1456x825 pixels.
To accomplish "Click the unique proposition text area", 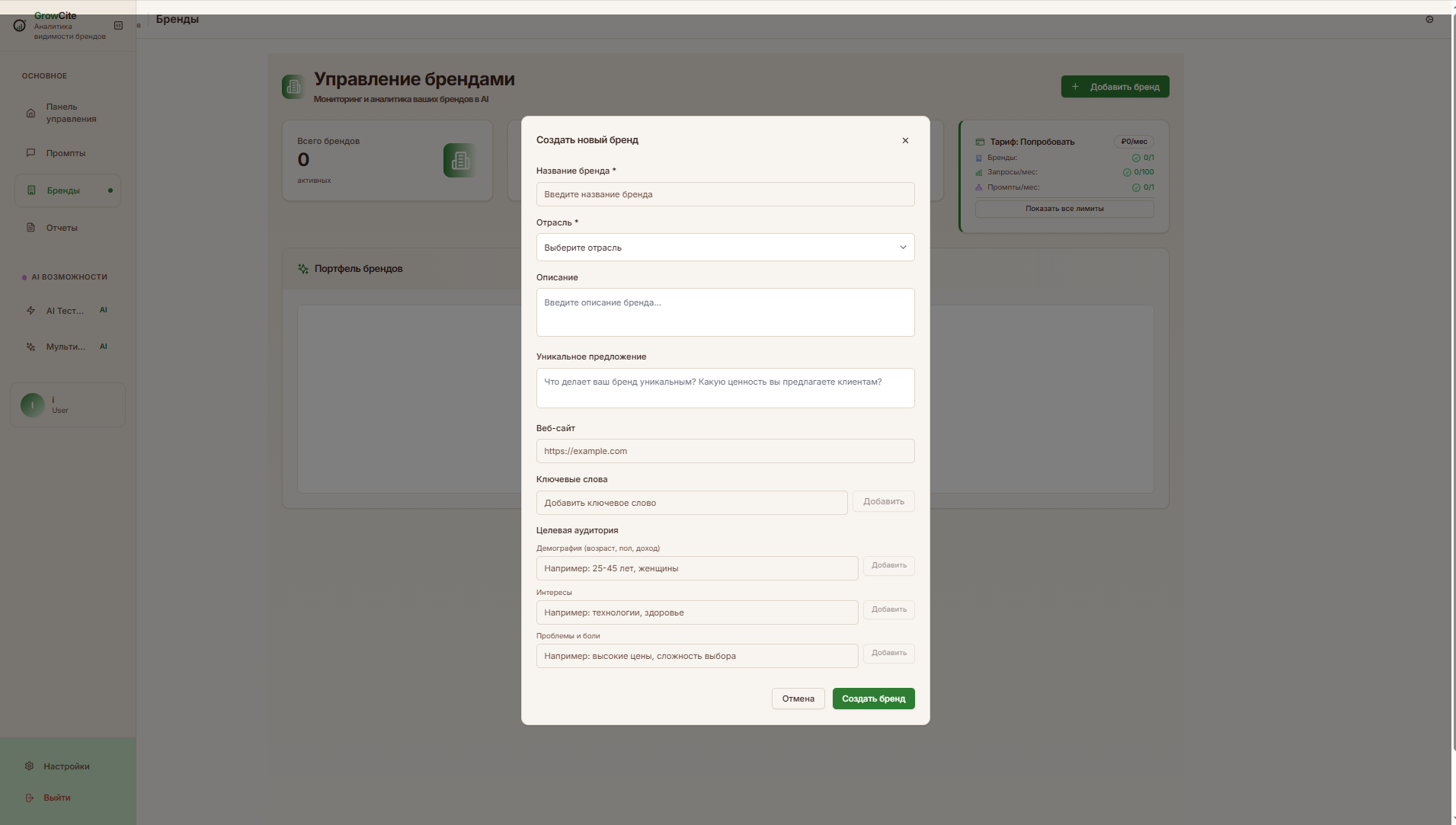I will point(725,389).
